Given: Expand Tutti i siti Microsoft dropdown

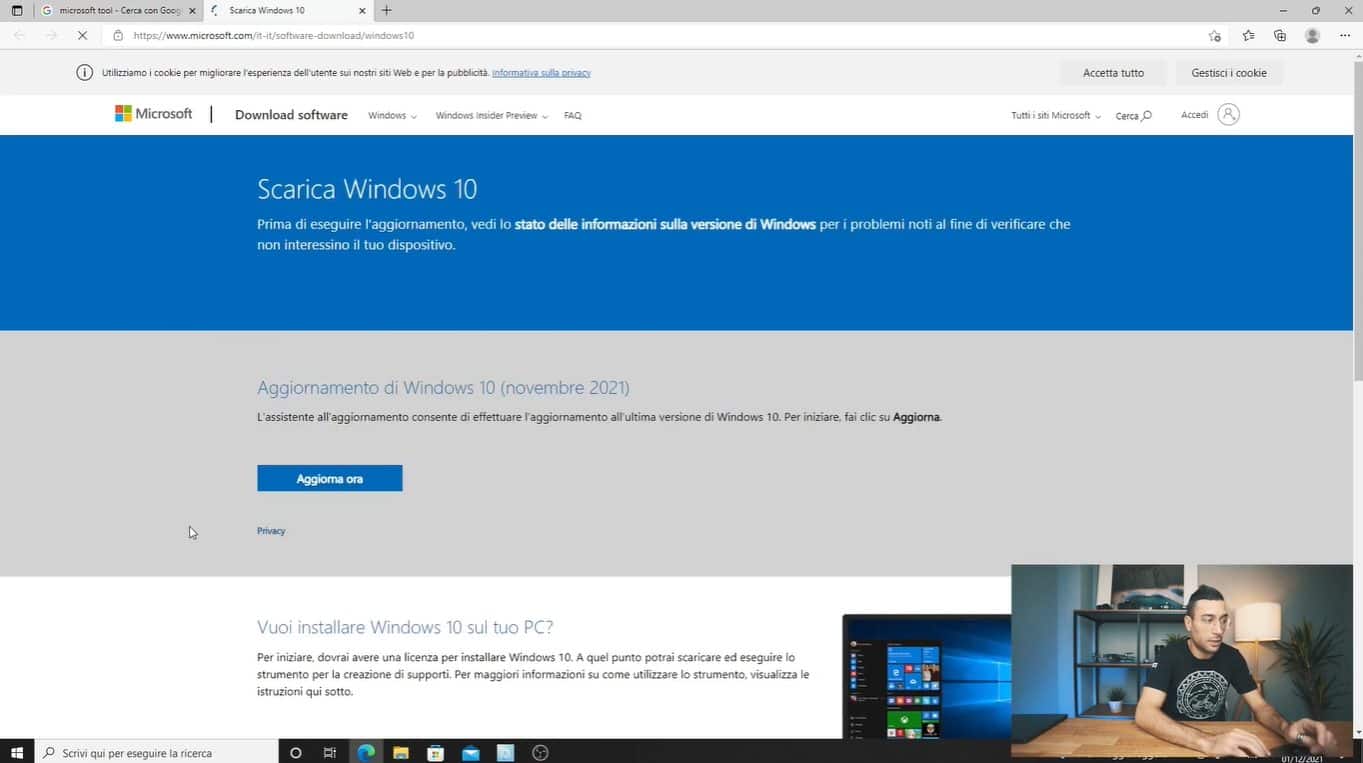Looking at the screenshot, I should [1056, 115].
